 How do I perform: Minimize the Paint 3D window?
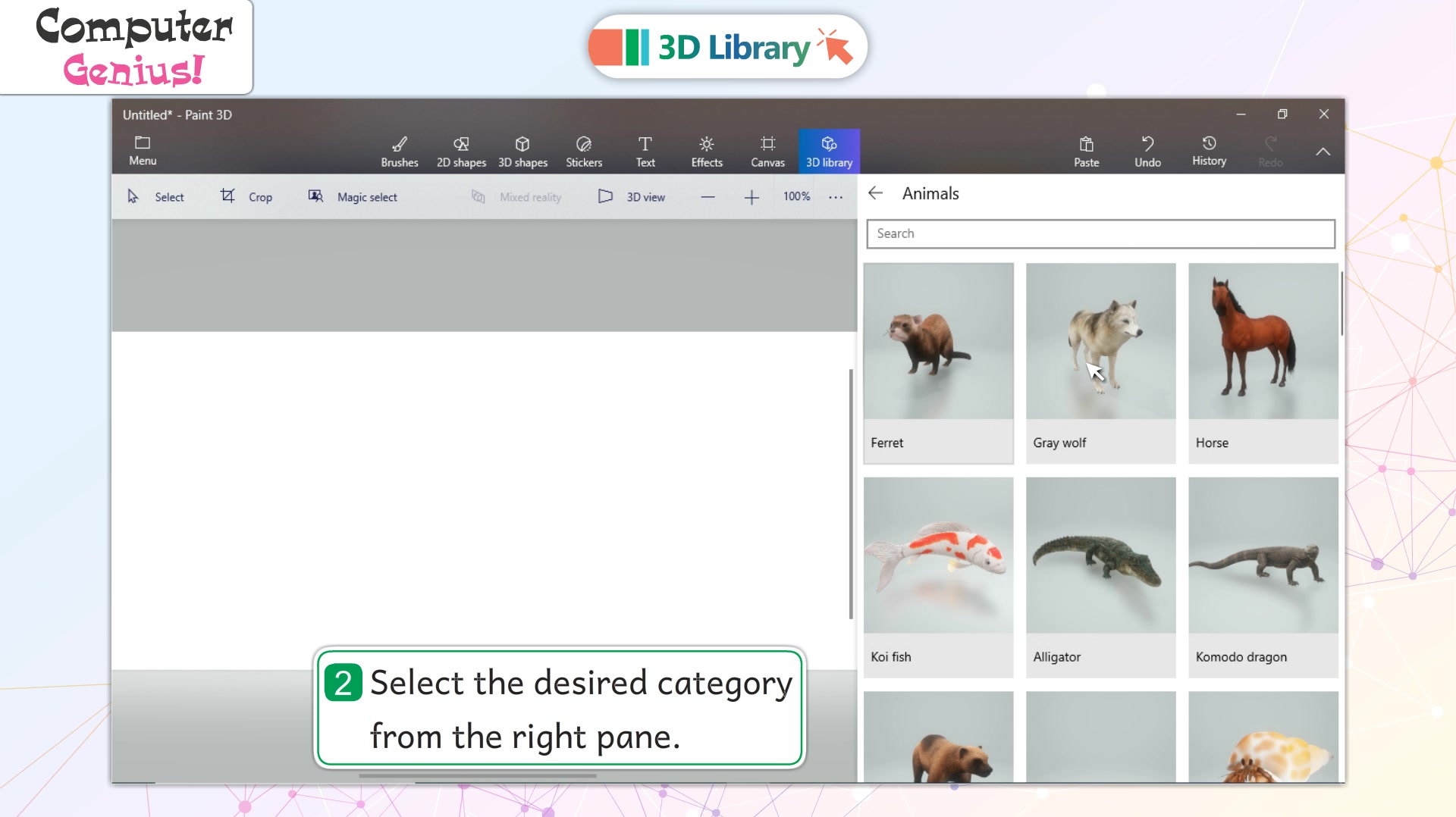click(x=1241, y=114)
